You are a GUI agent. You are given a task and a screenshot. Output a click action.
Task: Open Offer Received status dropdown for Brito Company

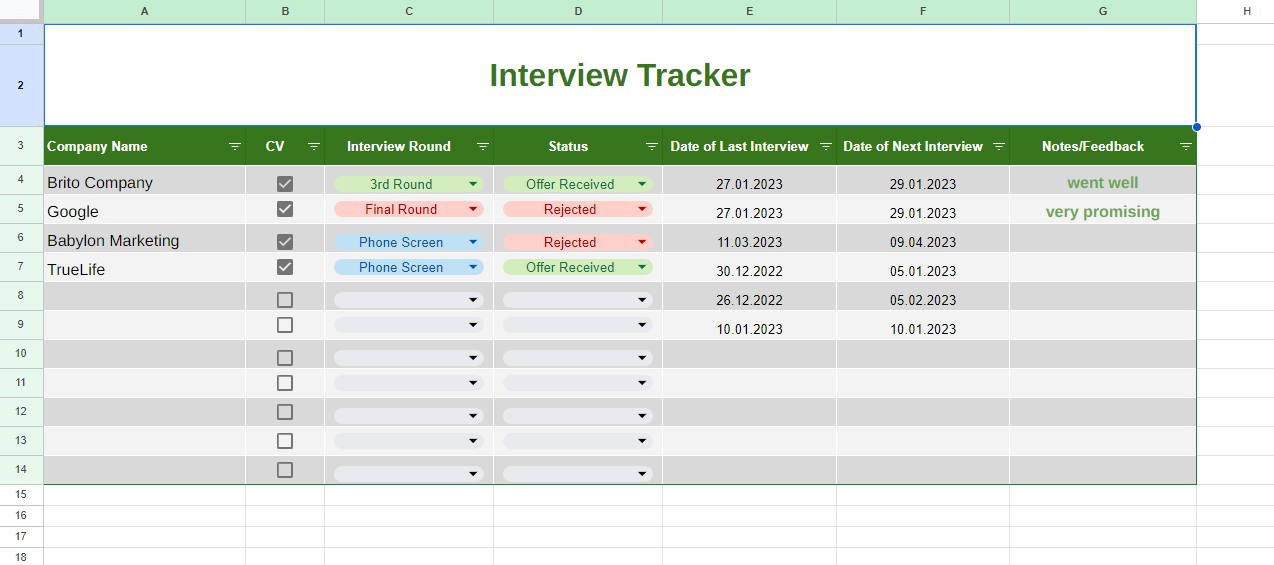[578, 184]
